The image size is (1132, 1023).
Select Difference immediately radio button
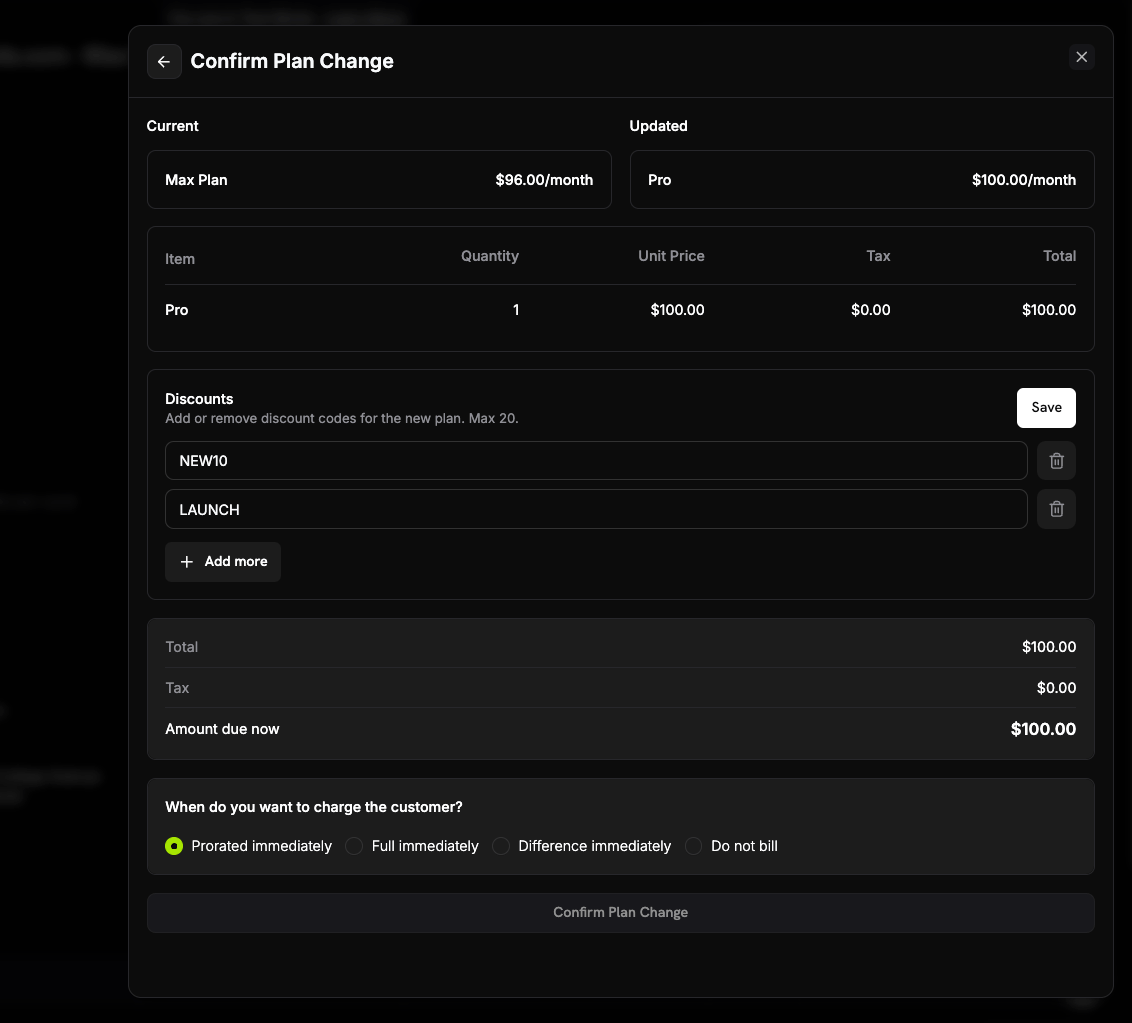tap(500, 845)
